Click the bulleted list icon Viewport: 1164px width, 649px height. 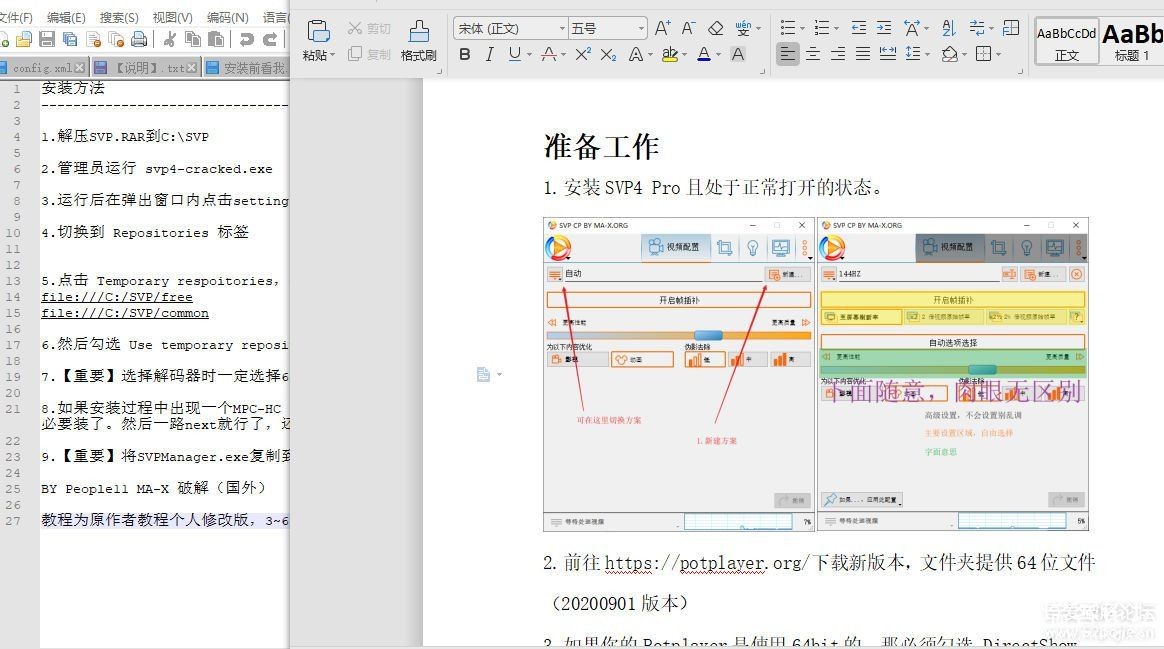coord(788,28)
